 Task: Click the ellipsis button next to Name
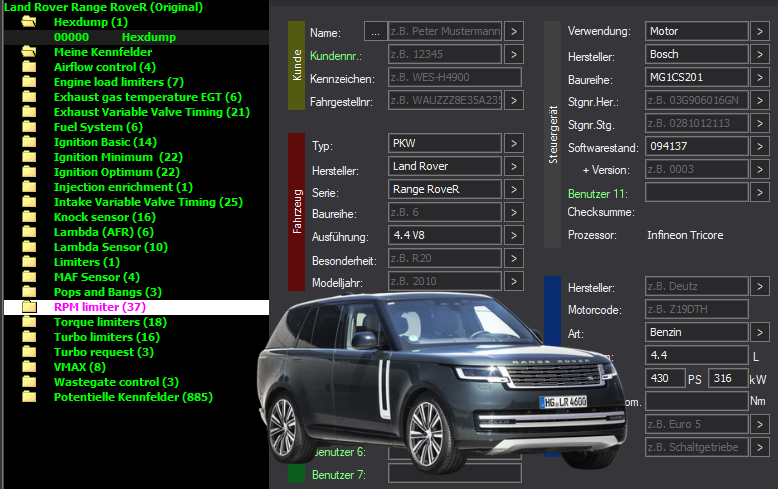pyautogui.click(x=375, y=32)
